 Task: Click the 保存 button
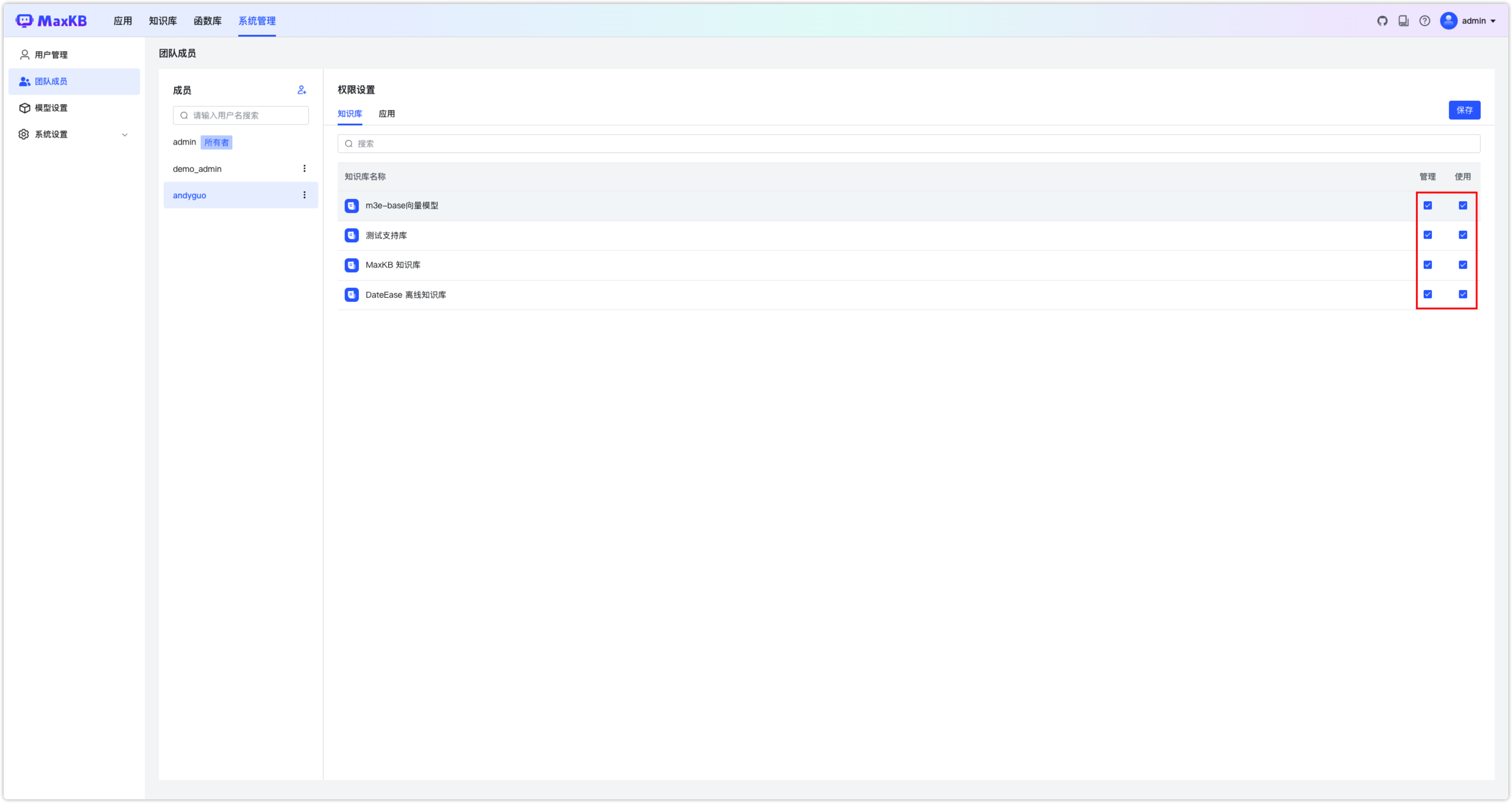(x=1465, y=109)
